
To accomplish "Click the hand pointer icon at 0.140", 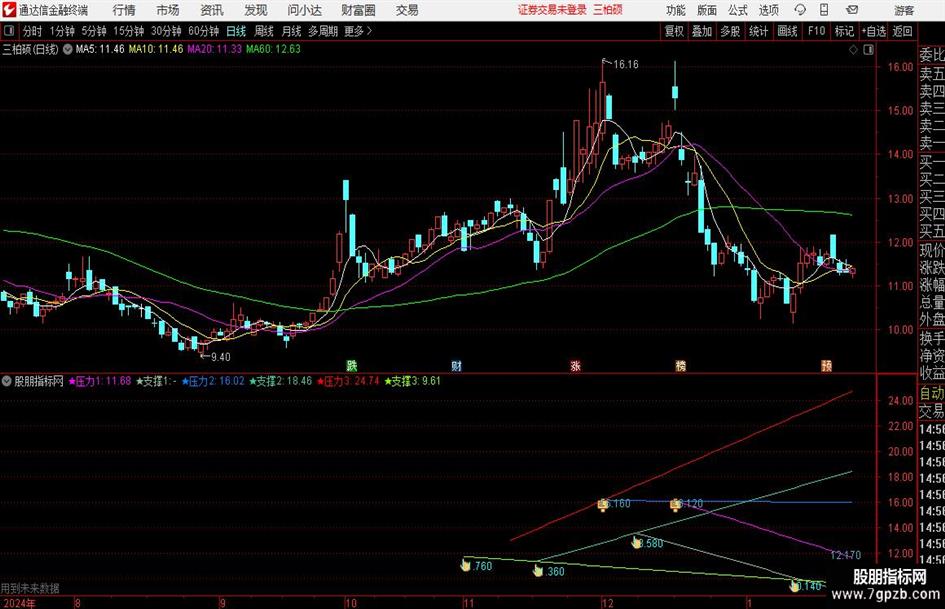I will click(795, 585).
